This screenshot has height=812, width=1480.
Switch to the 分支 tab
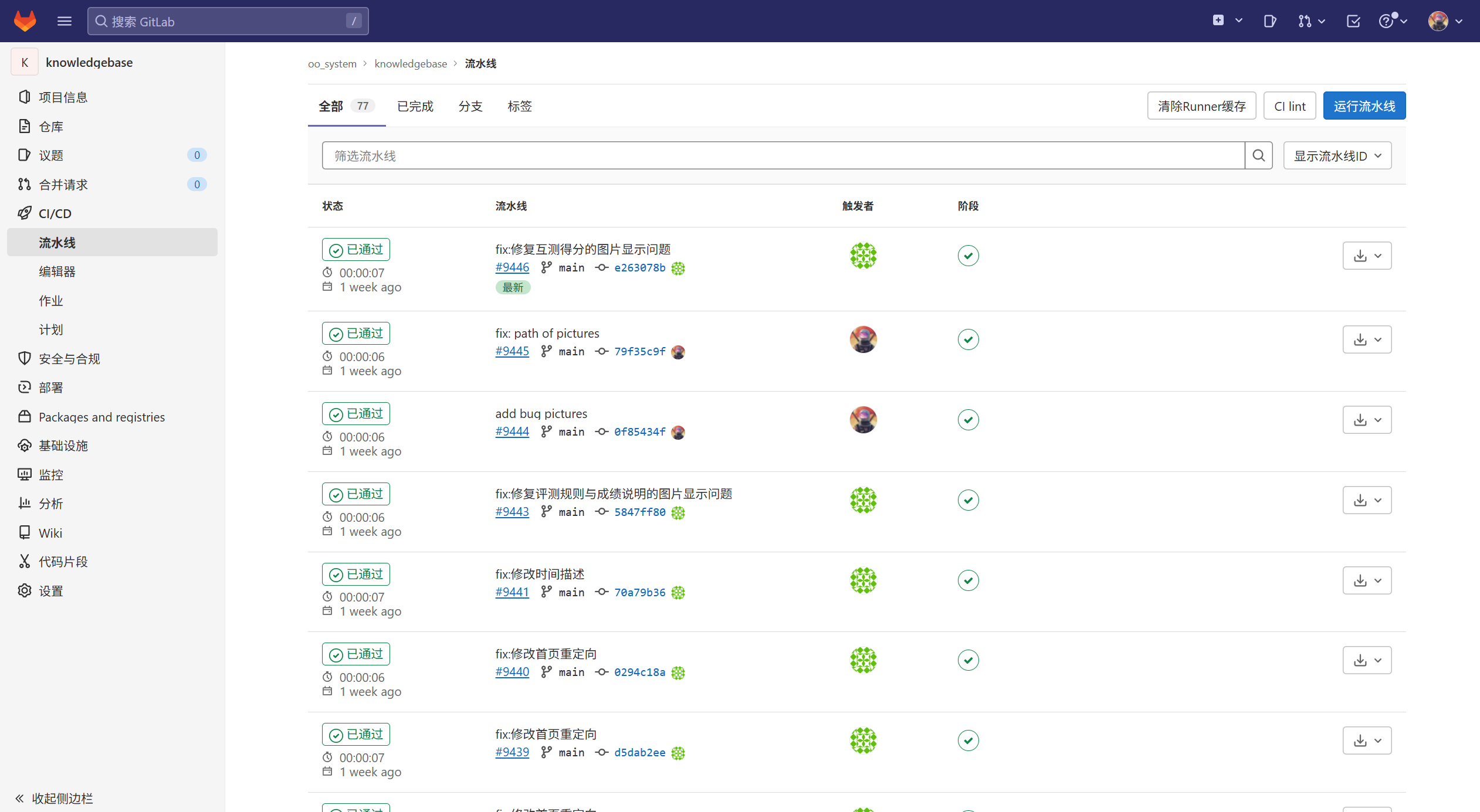tap(470, 106)
